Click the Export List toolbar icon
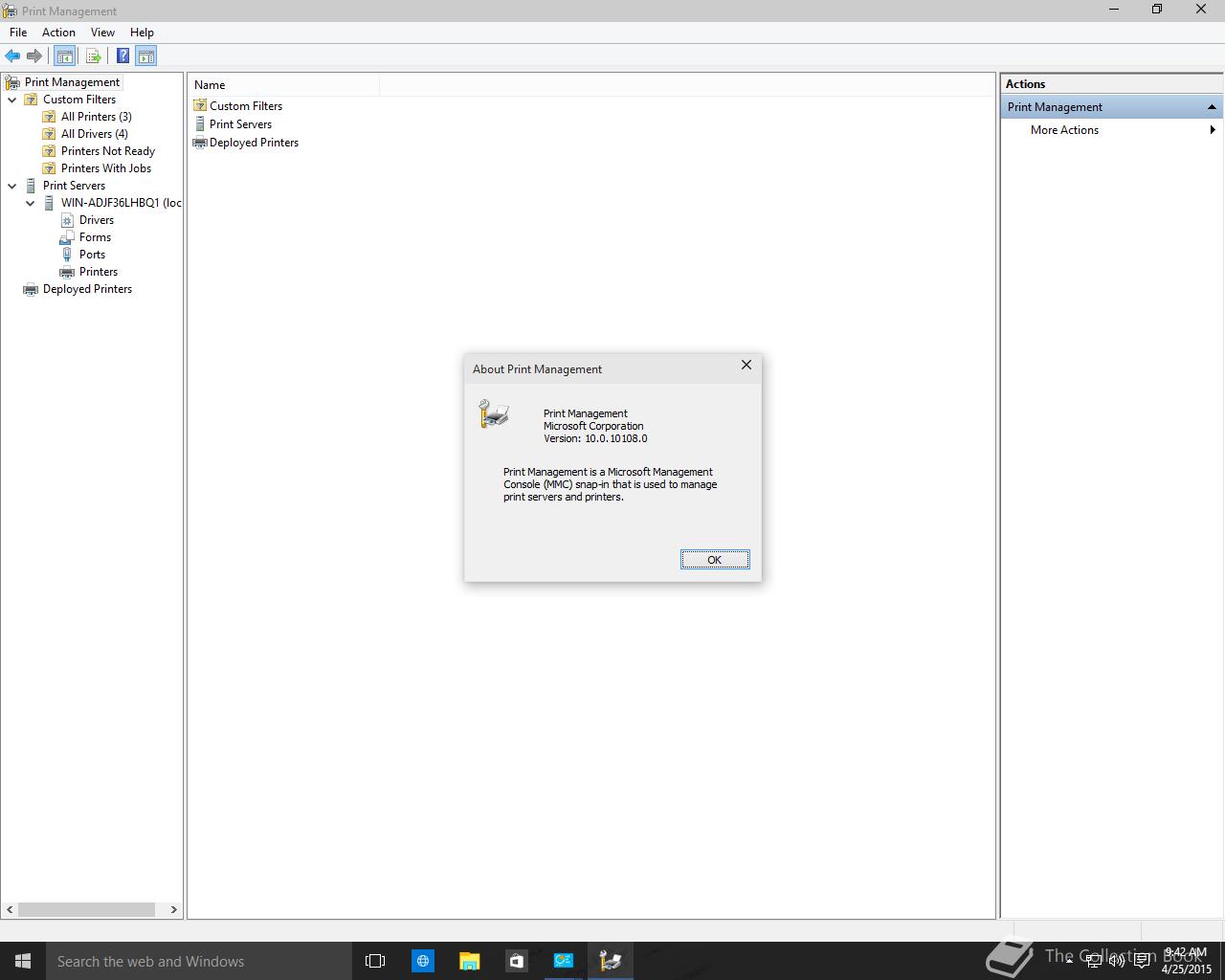Viewport: 1225px width, 980px height. 93,56
